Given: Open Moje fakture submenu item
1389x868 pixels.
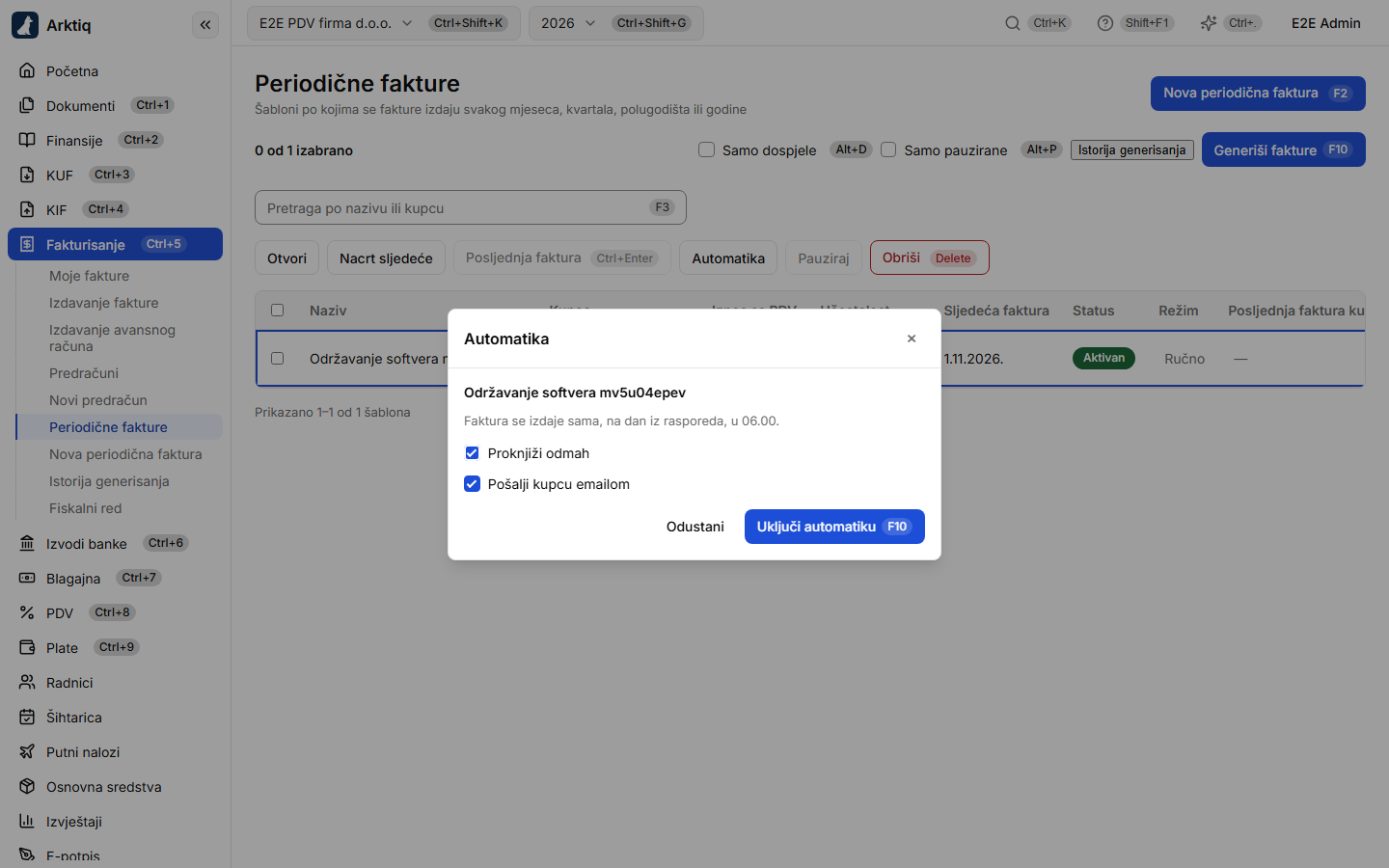Looking at the screenshot, I should click(x=89, y=276).
